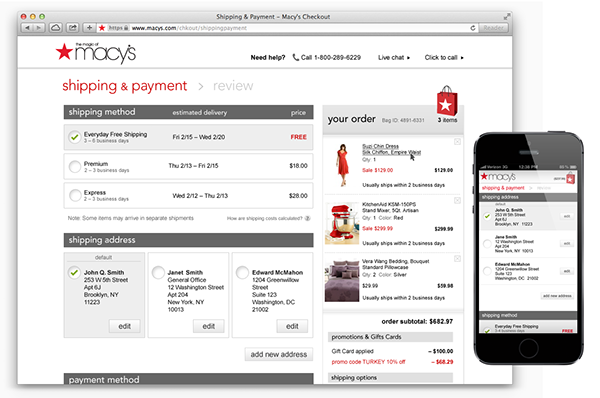Click the phone icon next to Call 1-800-289-6229
This screenshot has width=600, height=398.
click(295, 57)
